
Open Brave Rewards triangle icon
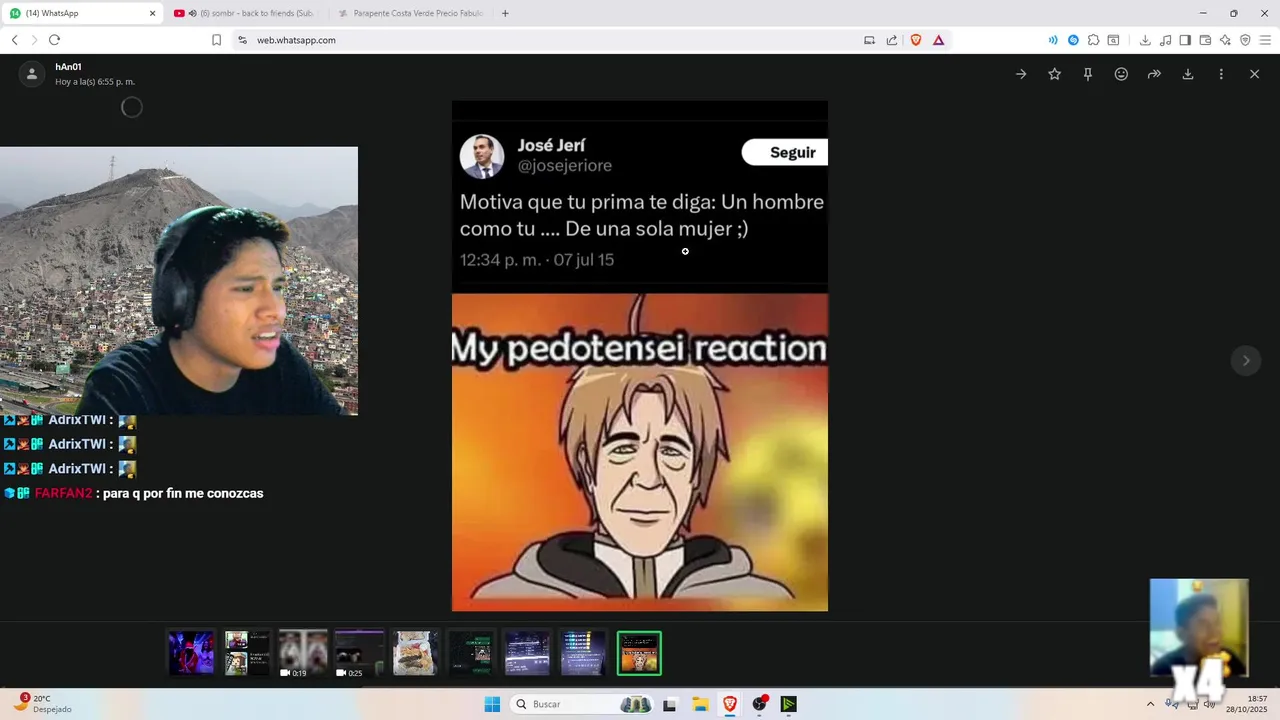[x=938, y=40]
